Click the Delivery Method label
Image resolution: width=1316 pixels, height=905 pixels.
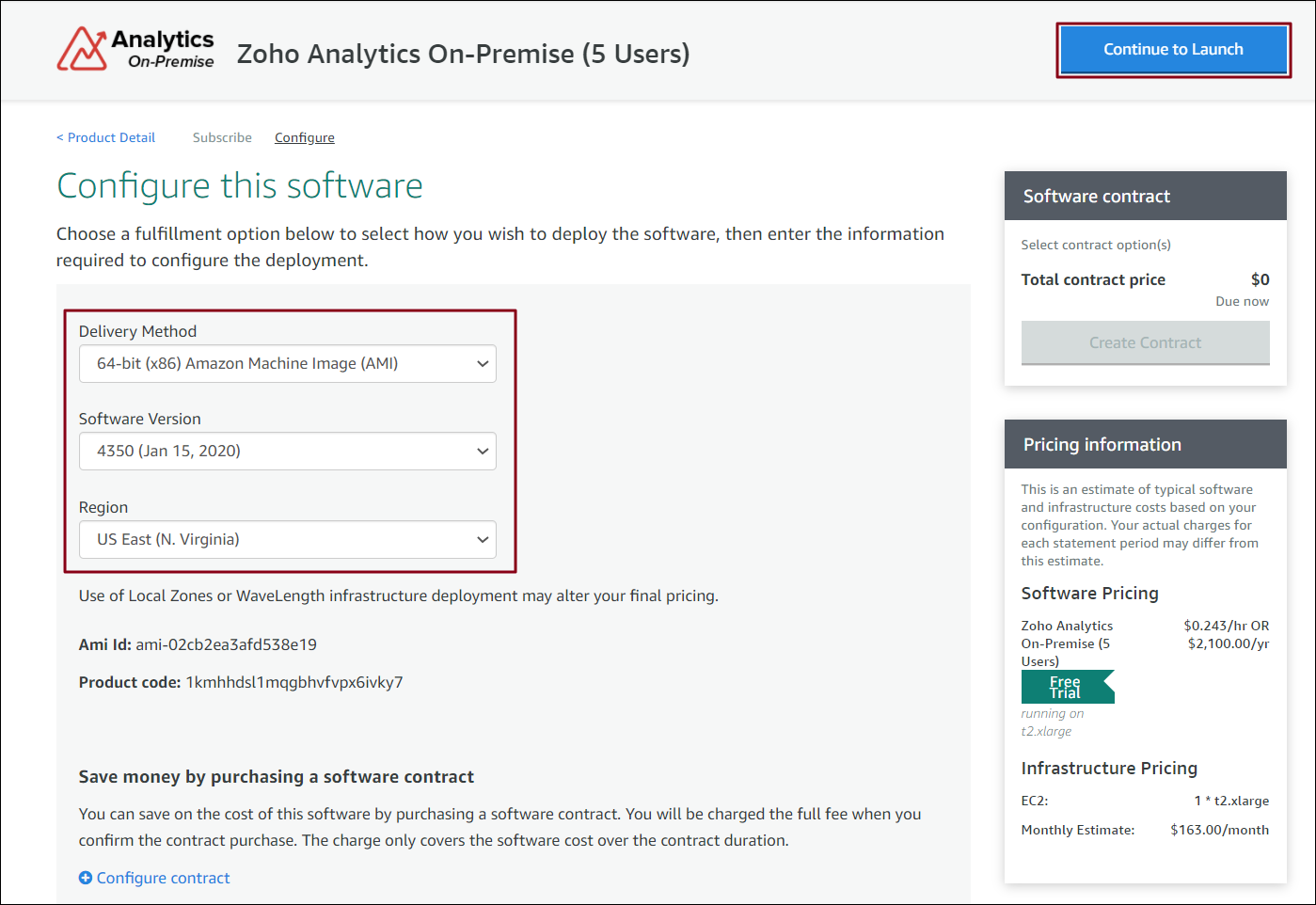138,331
